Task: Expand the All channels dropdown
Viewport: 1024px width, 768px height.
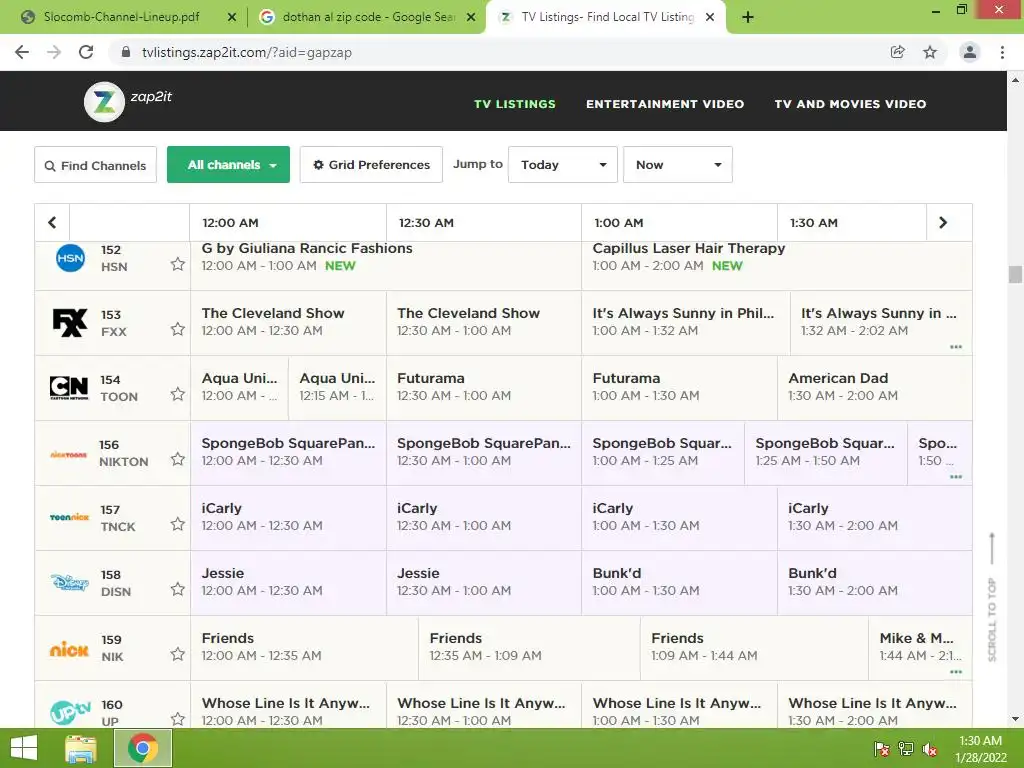Action: [x=228, y=165]
